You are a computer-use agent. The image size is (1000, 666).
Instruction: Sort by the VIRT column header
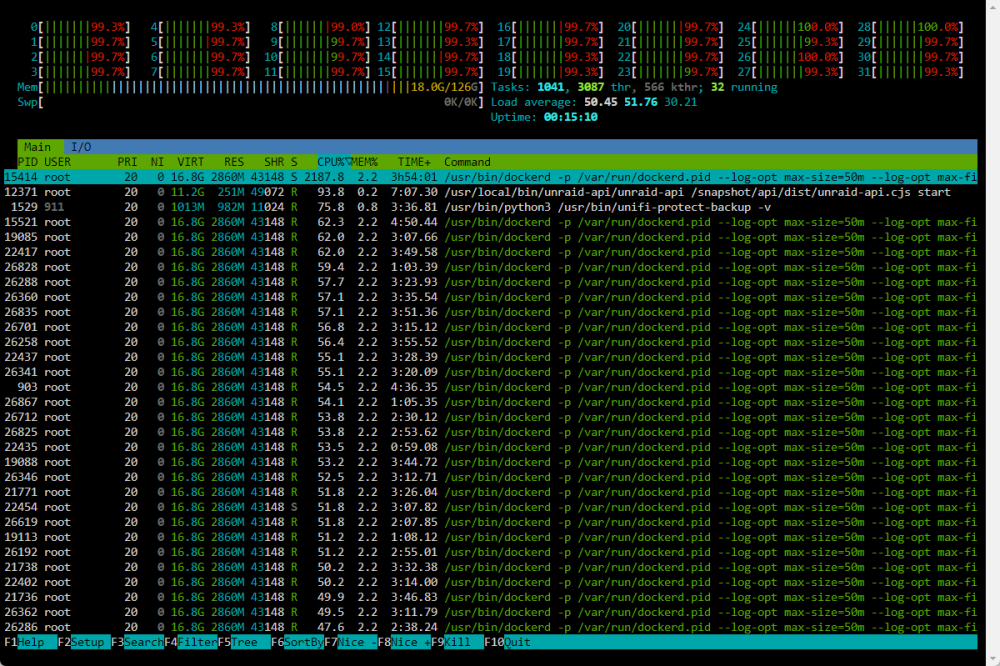(x=191, y=162)
